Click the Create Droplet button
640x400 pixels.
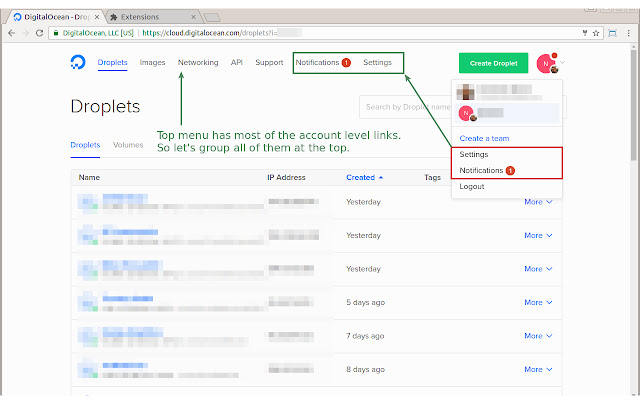click(x=493, y=63)
